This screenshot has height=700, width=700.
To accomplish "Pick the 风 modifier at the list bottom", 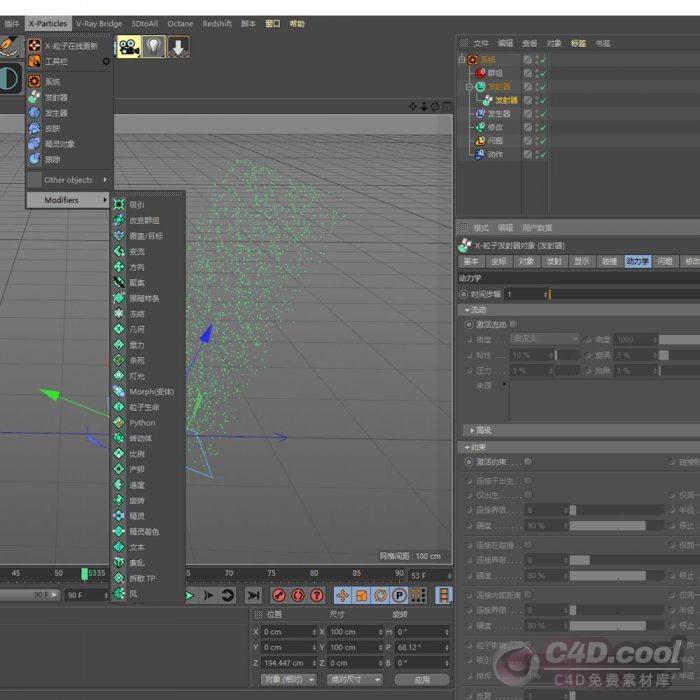I will [x=133, y=594].
